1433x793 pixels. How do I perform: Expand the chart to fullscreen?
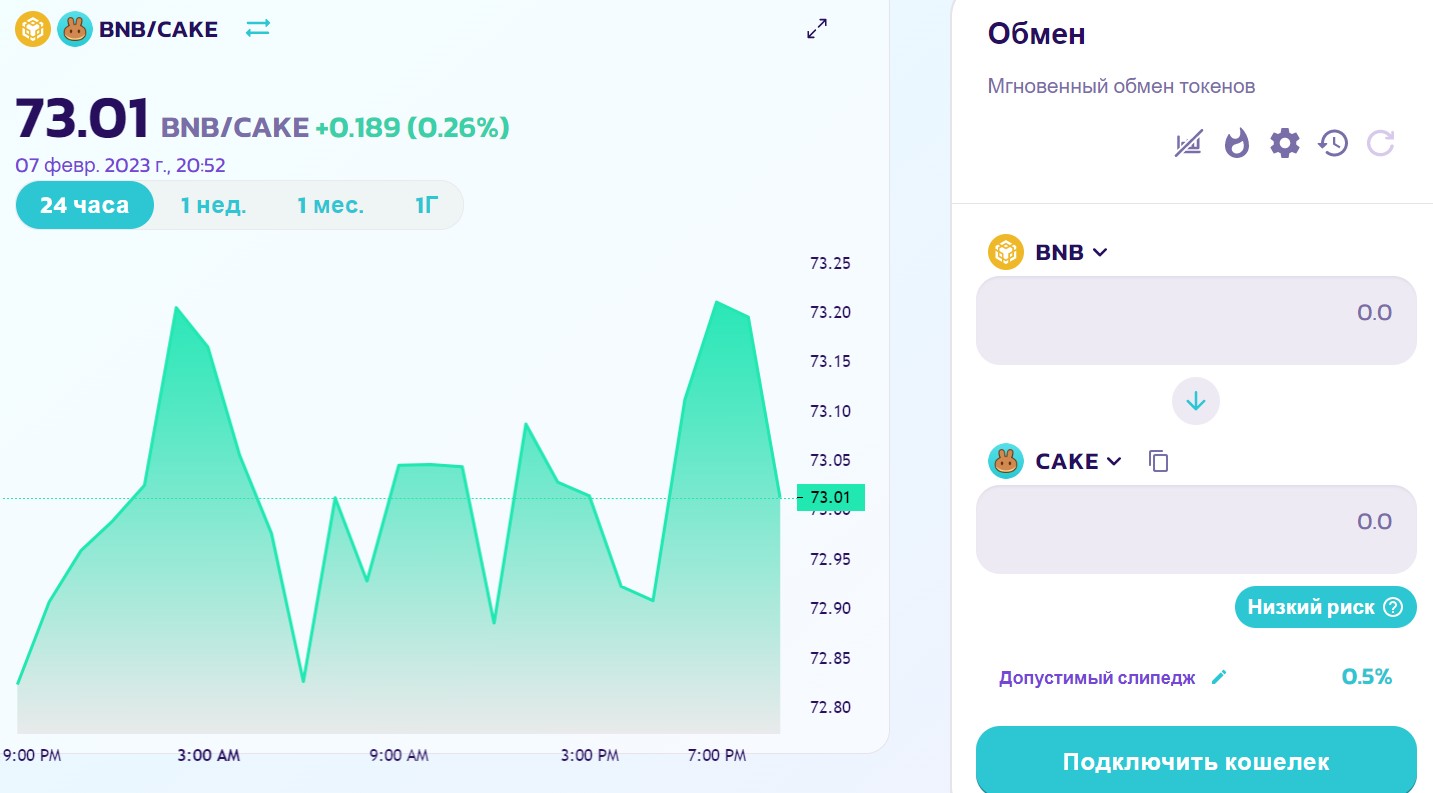point(817,29)
